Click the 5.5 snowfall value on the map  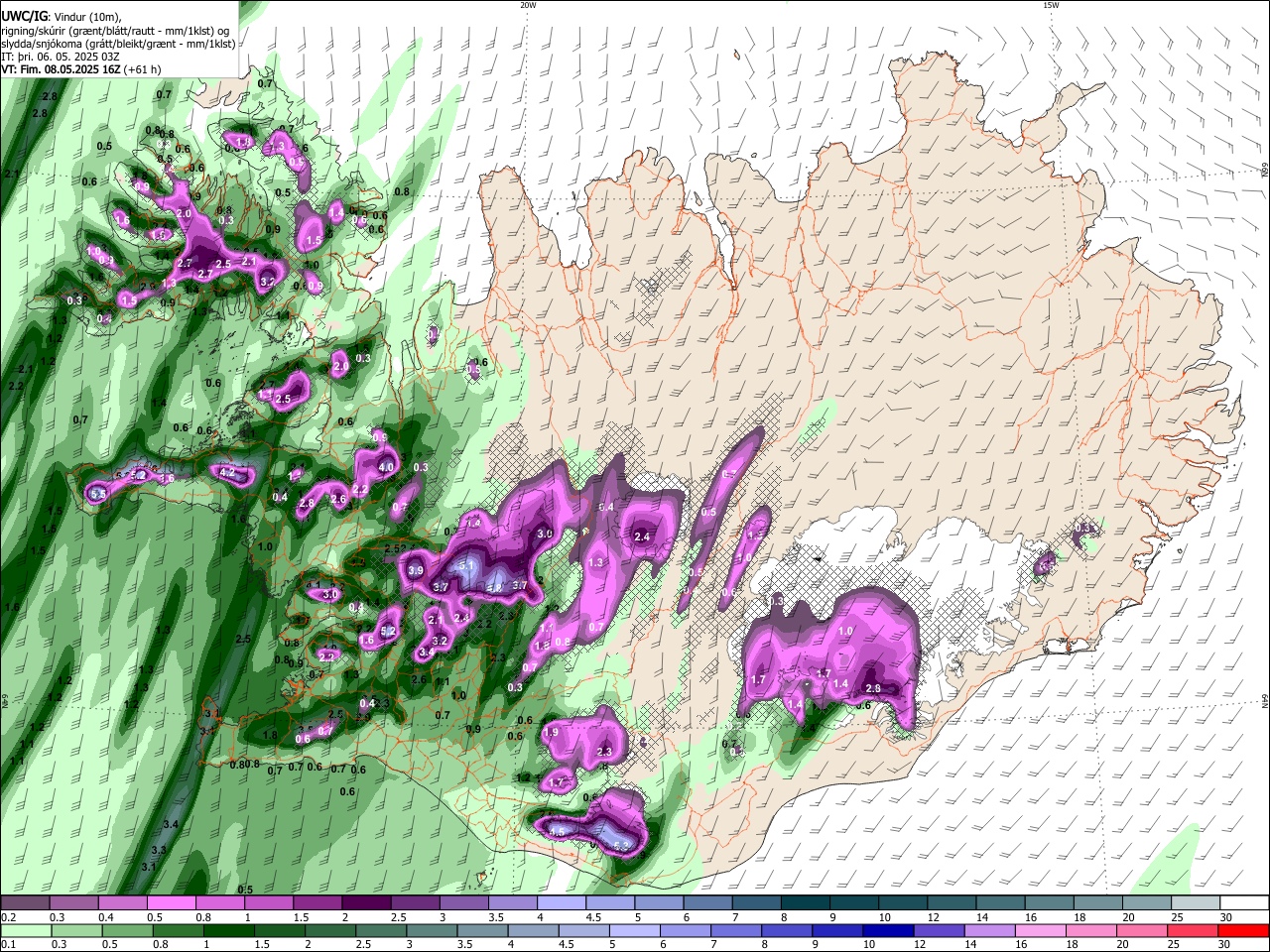click(97, 493)
